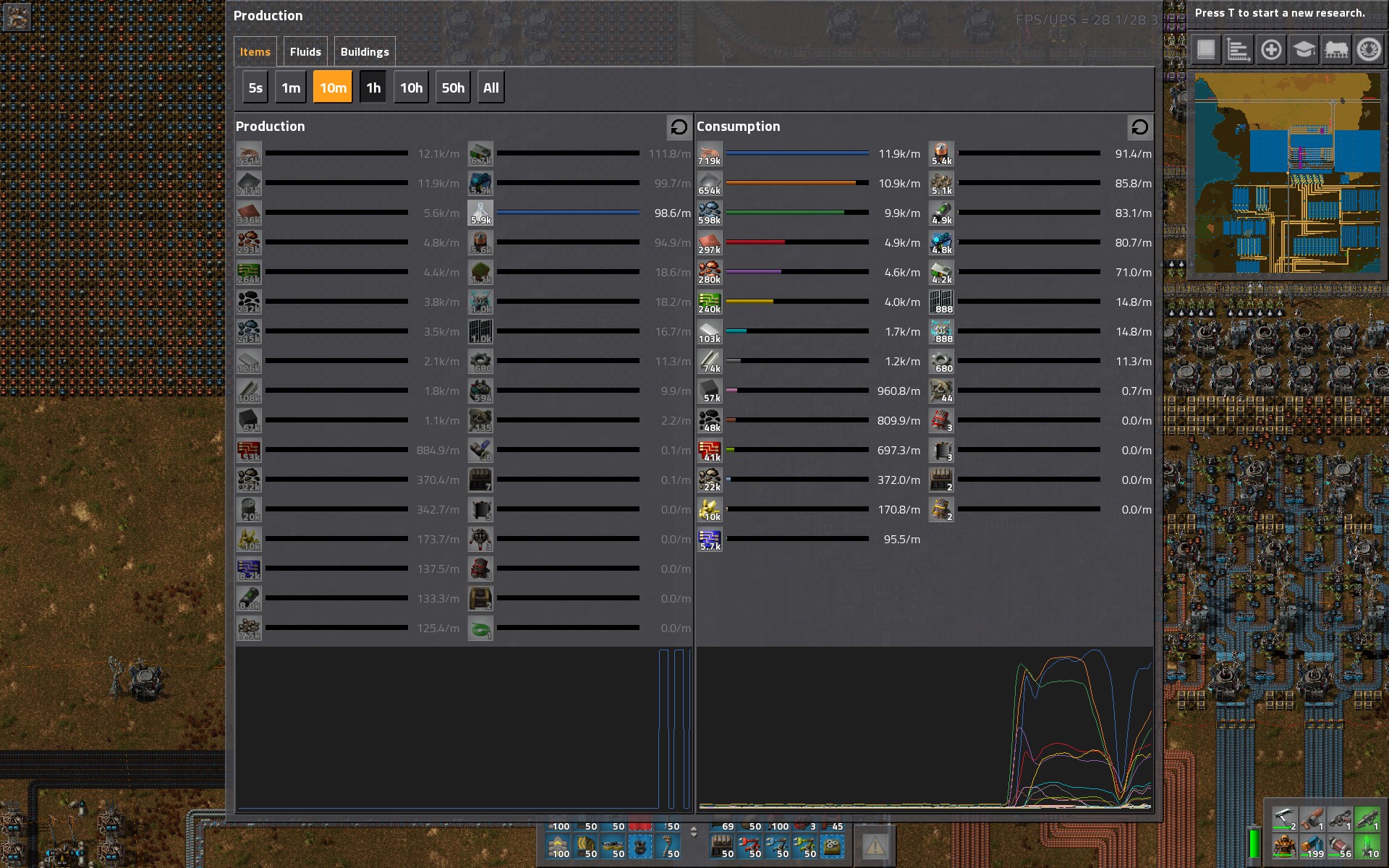The width and height of the screenshot is (1389, 868).
Task: Open the gear-shaped icon above minimap
Action: tap(1369, 50)
